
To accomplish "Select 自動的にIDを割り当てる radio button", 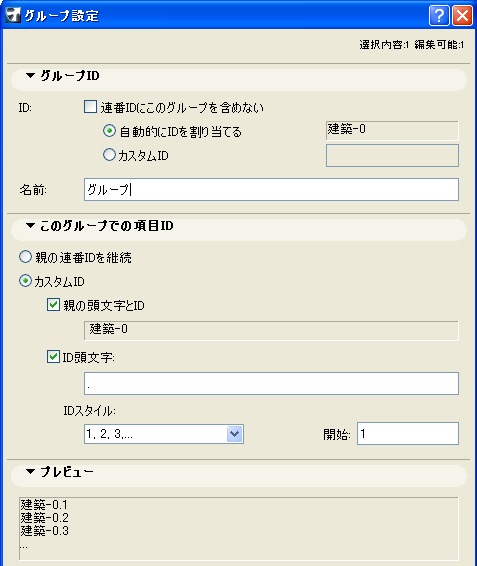I will pos(109,131).
